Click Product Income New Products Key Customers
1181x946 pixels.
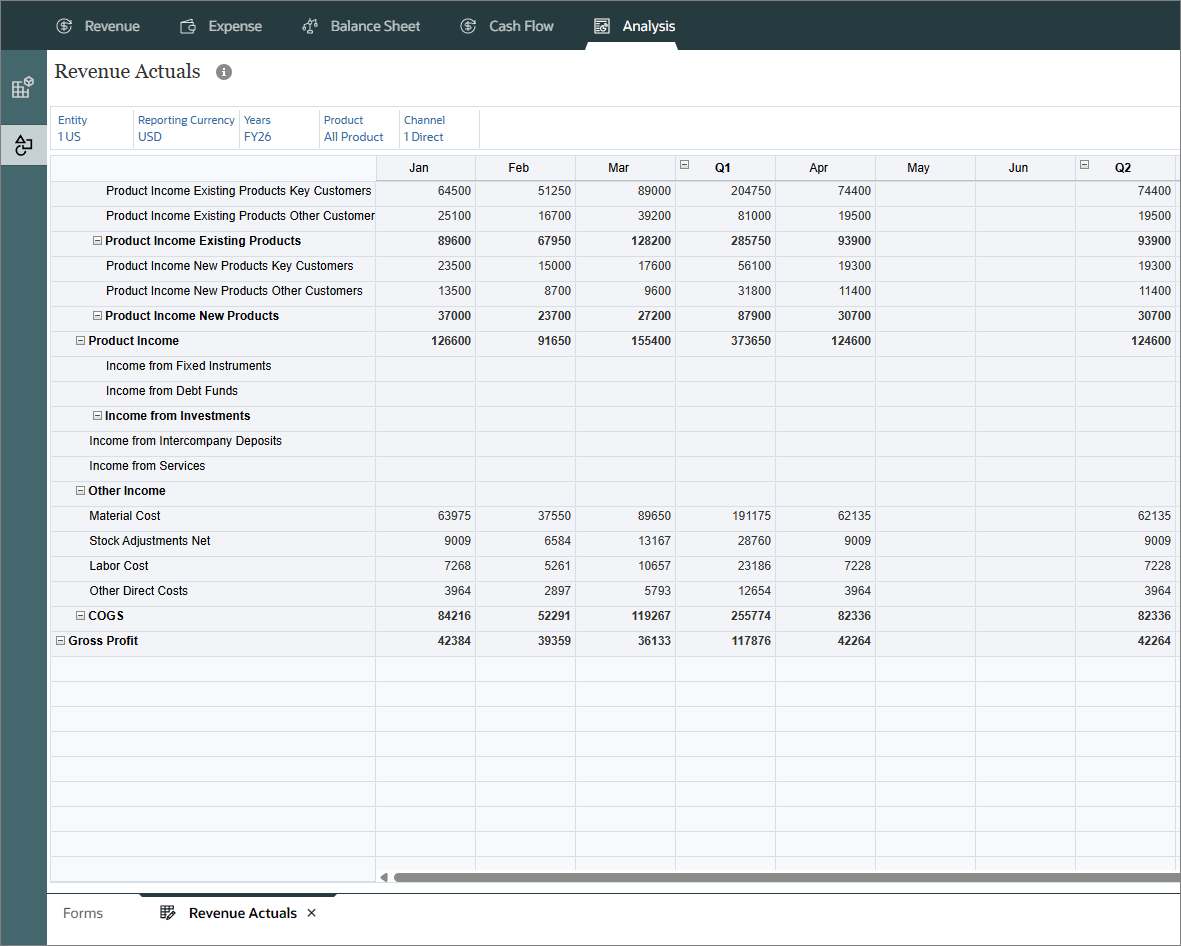click(229, 266)
